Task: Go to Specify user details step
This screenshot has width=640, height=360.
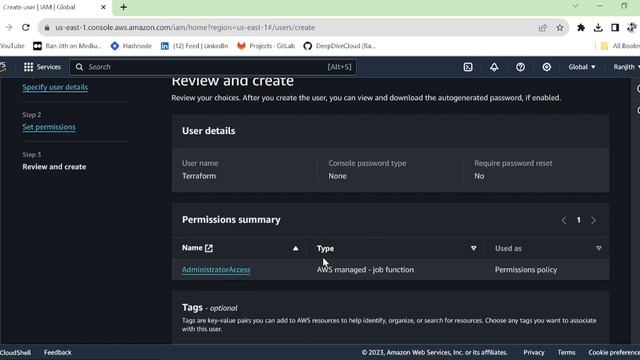Action: pos(55,87)
